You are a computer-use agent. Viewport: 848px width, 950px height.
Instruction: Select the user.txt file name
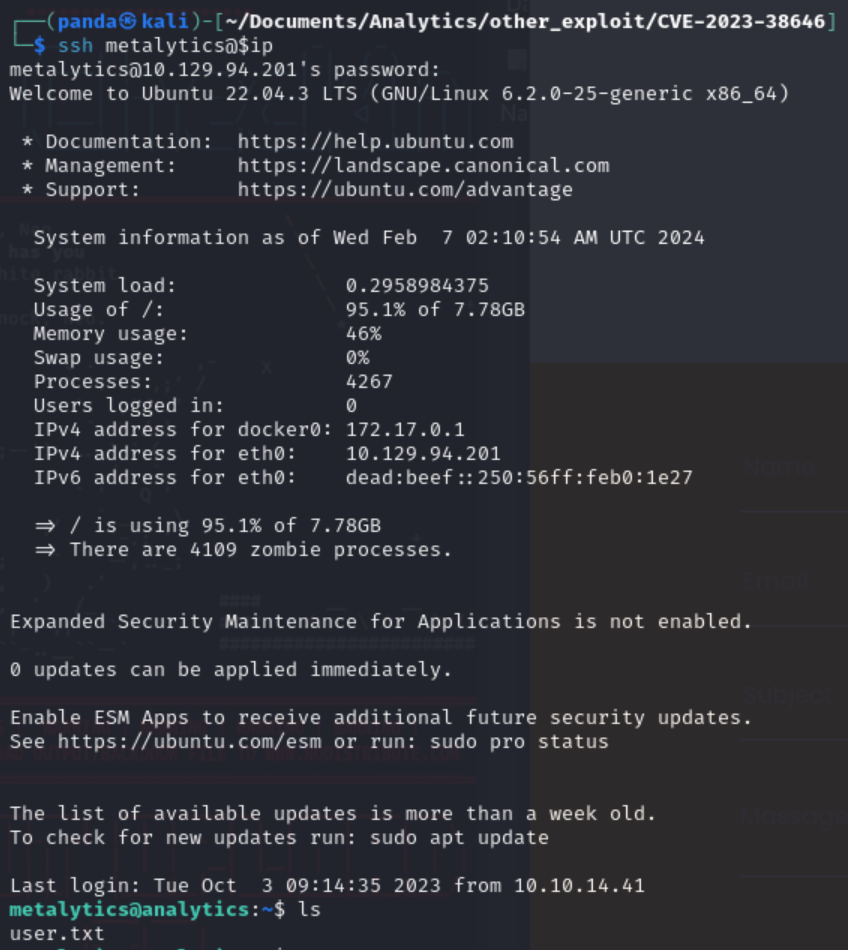pyautogui.click(x=57, y=933)
